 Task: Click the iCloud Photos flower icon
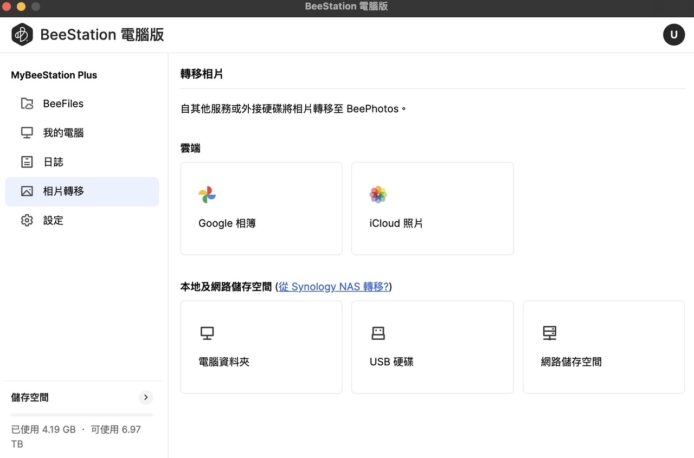click(378, 194)
